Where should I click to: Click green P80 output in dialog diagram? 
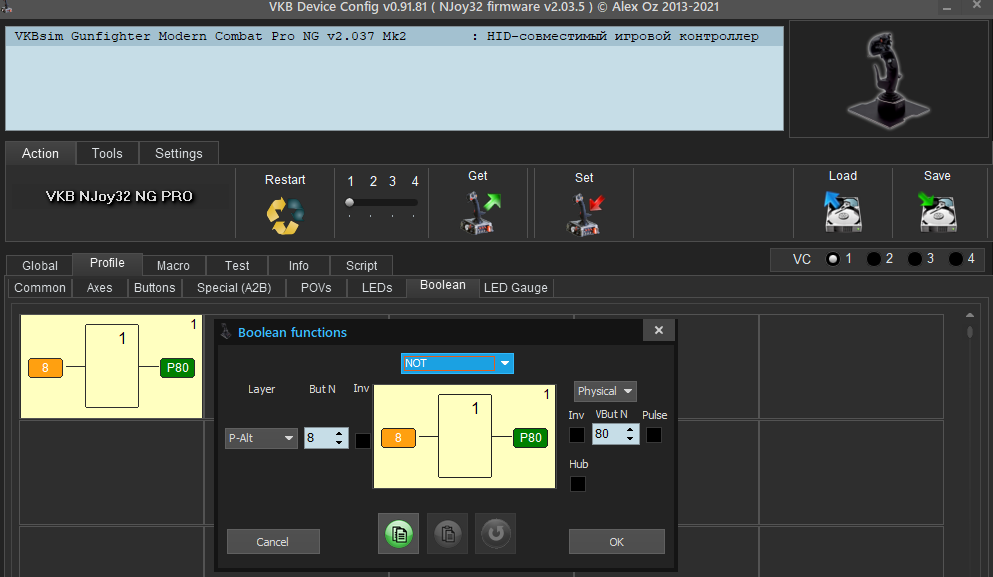531,438
